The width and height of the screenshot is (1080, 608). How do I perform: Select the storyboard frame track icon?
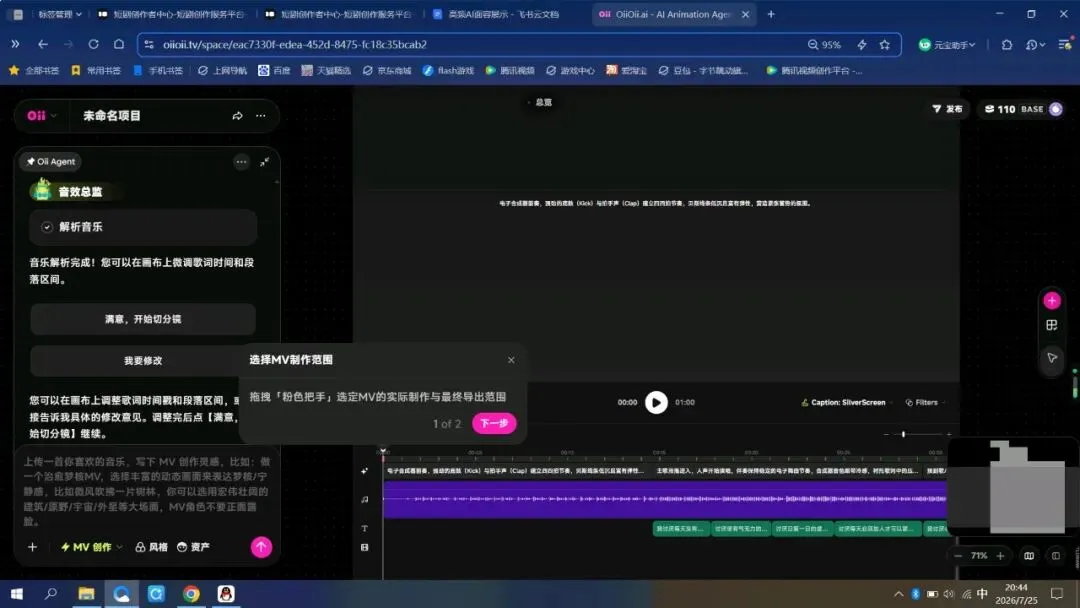(x=364, y=547)
